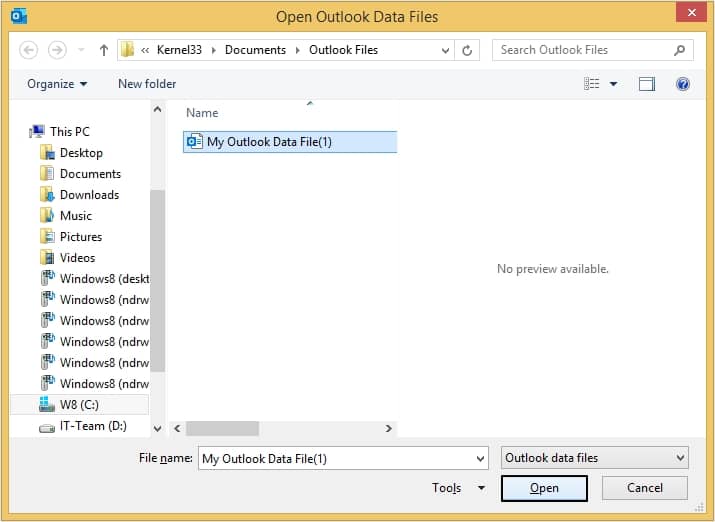Open the Organize menu

click(57, 84)
